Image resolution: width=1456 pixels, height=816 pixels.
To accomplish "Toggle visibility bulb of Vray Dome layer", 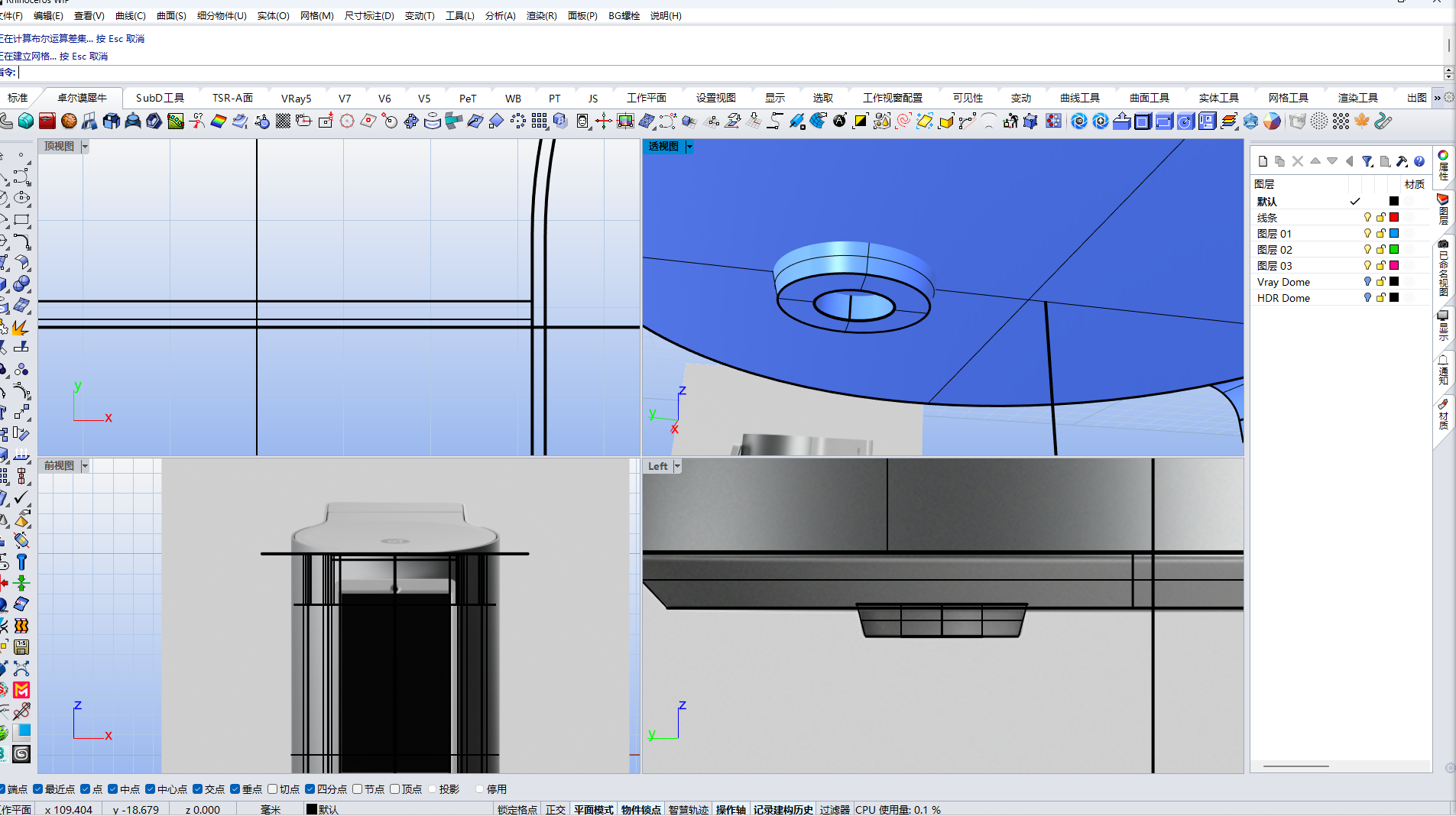I will (1367, 282).
